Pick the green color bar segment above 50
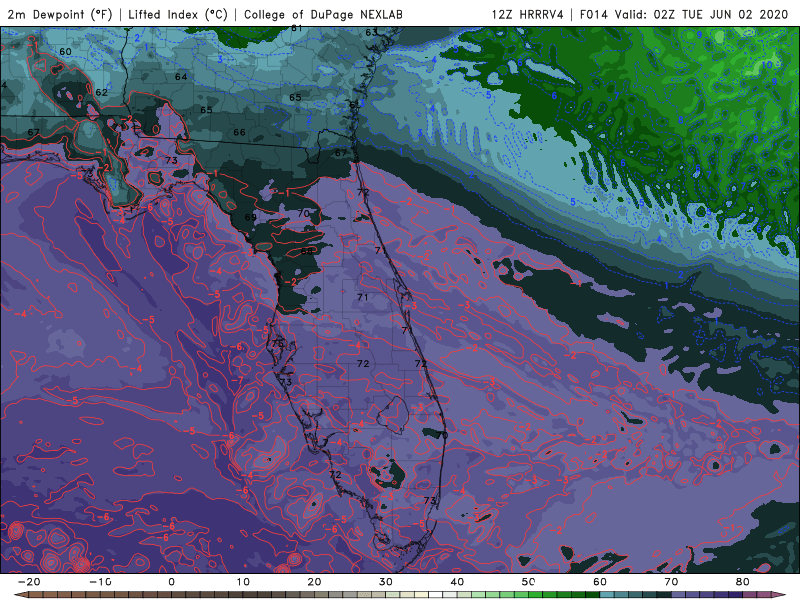 click(x=536, y=595)
